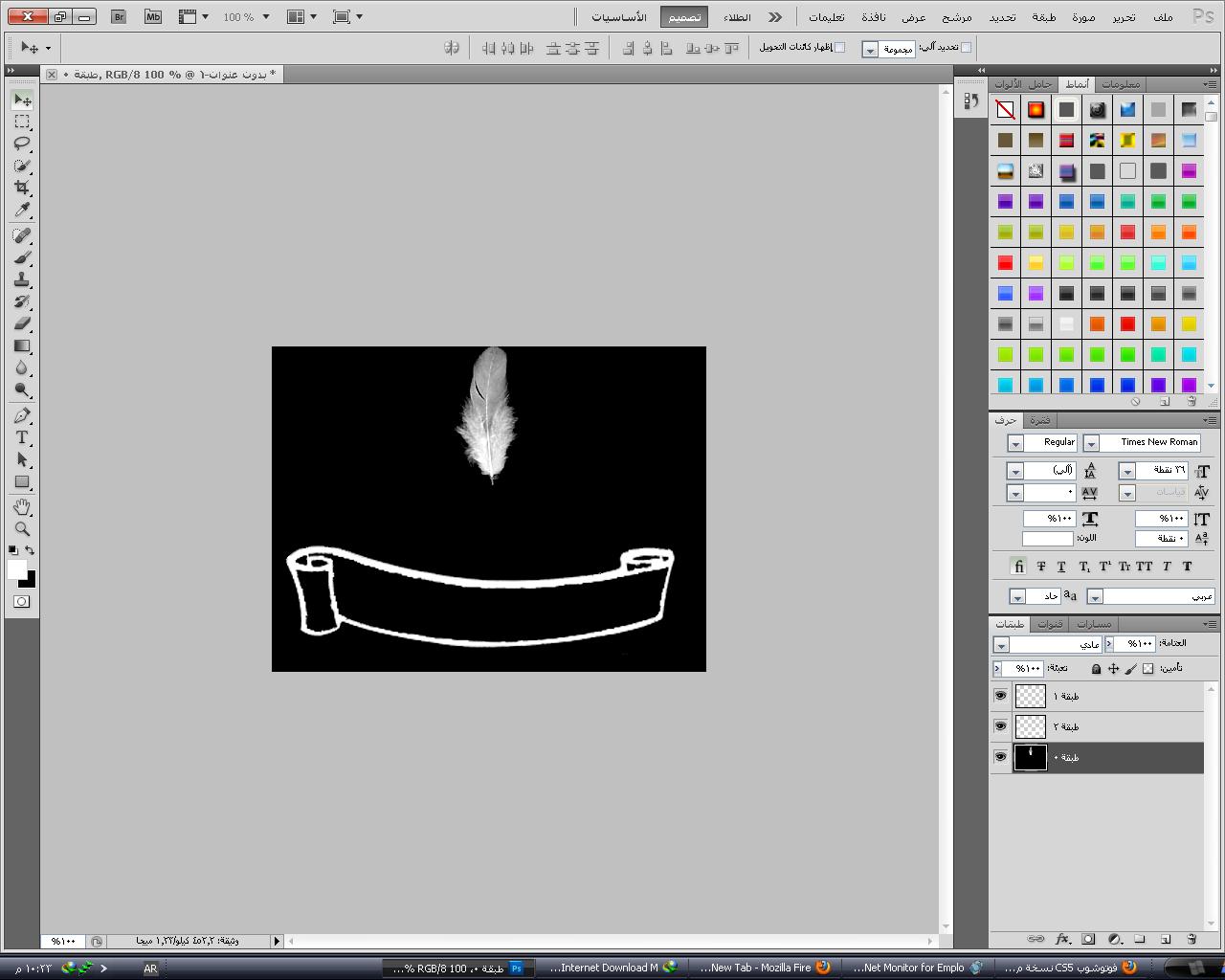The width and height of the screenshot is (1225, 980).
Task: Choose the Horizontal Type tool
Action: click(x=22, y=437)
